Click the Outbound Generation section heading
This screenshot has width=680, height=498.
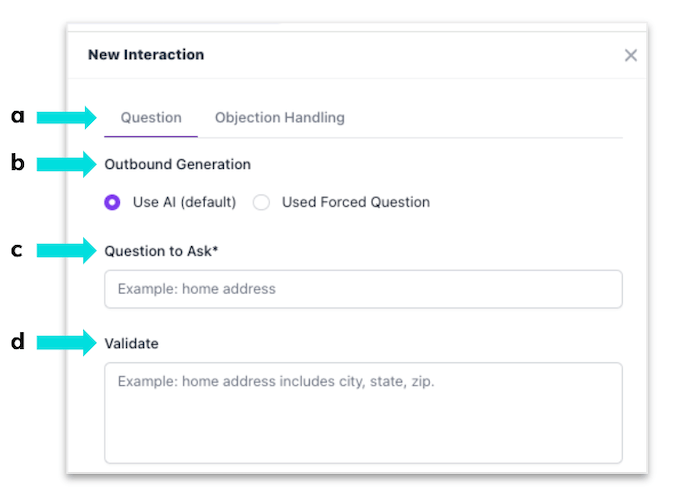click(x=177, y=164)
